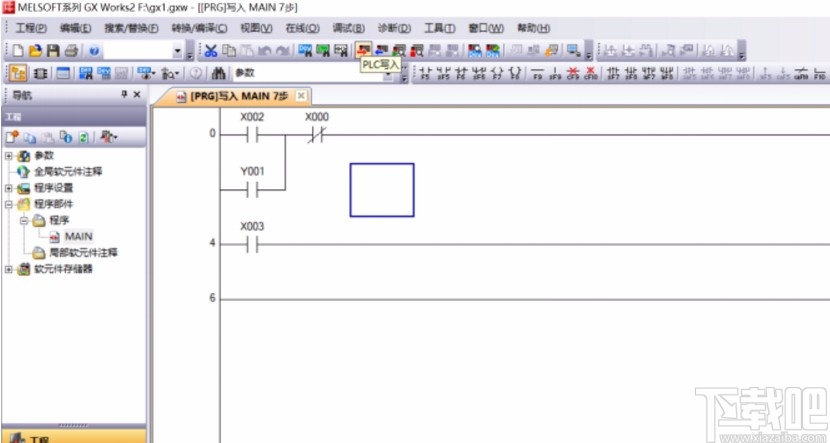This screenshot has width=830, height=443.
Task: Click the PLC read icon with blue arrow
Action: pos(381,51)
